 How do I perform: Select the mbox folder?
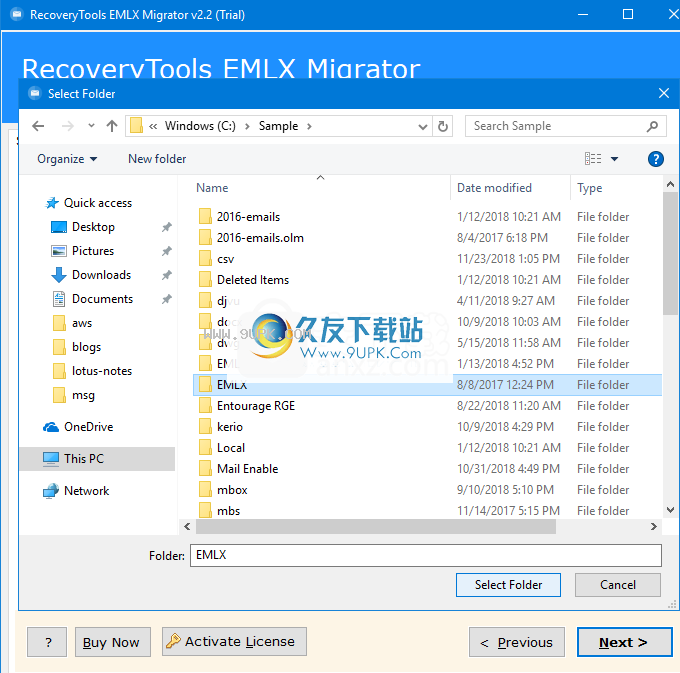point(232,490)
